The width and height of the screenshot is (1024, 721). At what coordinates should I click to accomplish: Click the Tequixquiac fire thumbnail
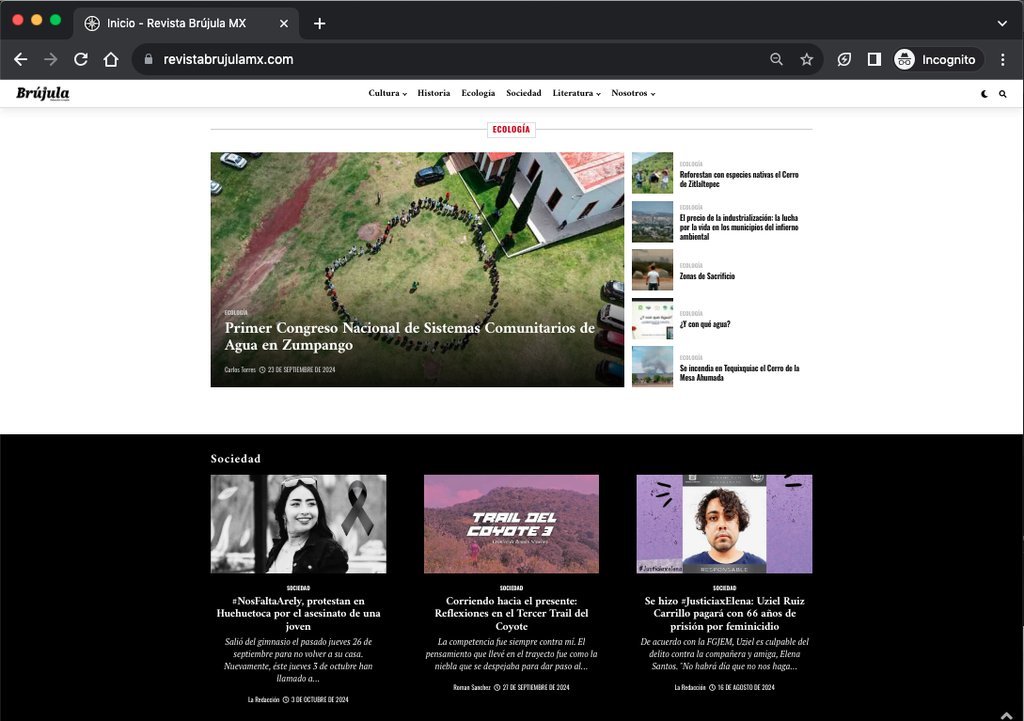point(652,366)
